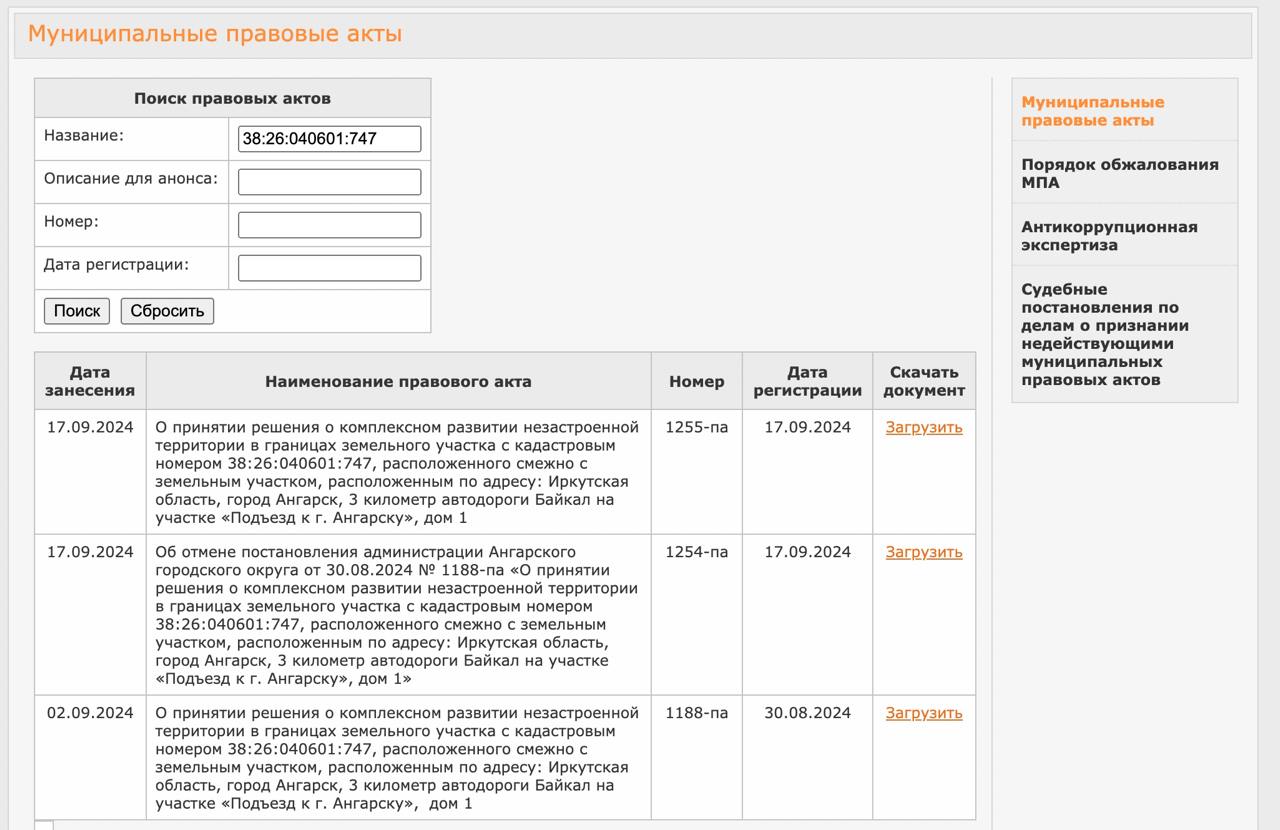Screen dimensions: 1280x830
Task: Click the Сбросить button
Action: click(x=167, y=311)
